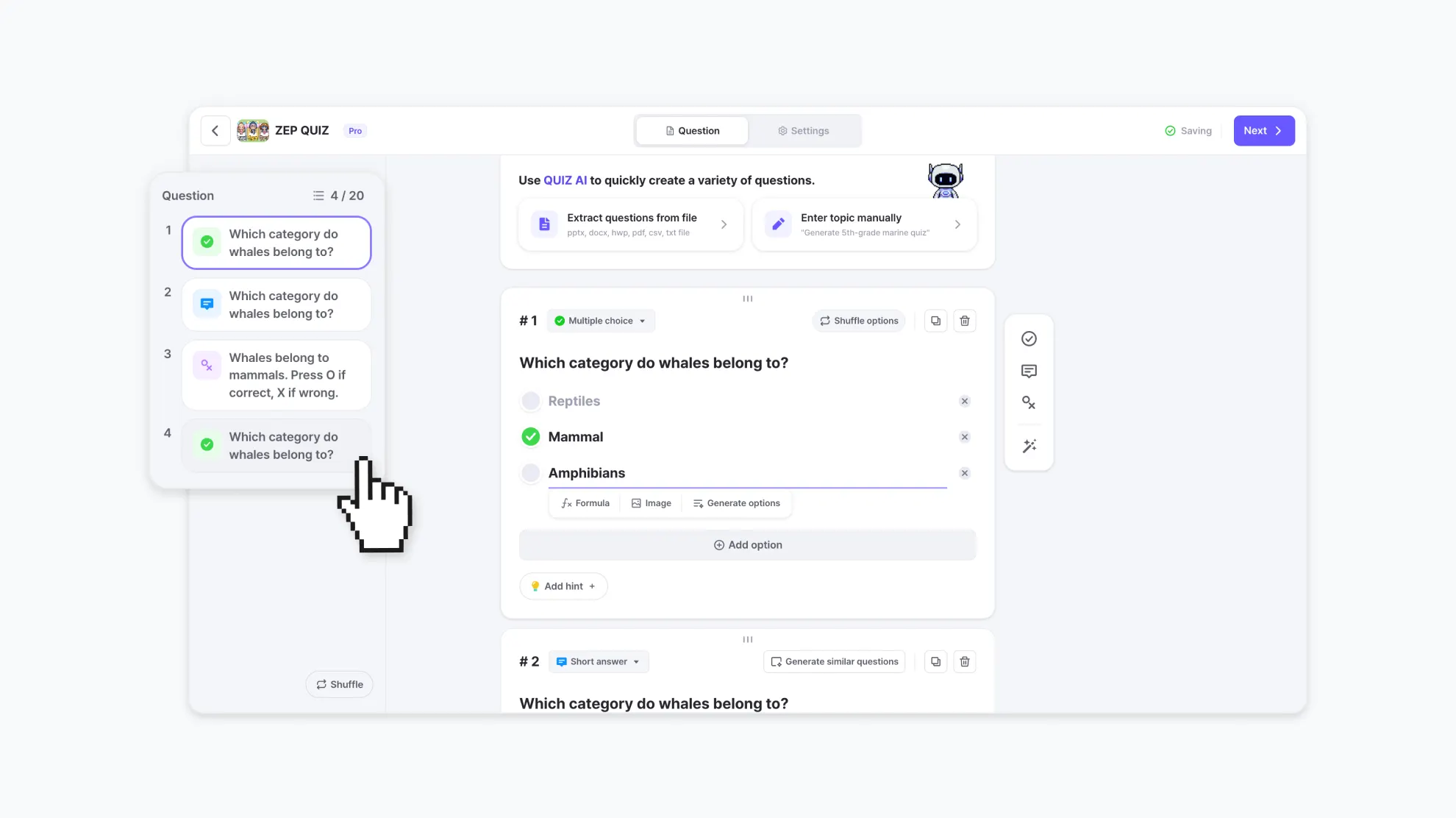
Task: Click the back arrow icon
Action: tap(215, 131)
